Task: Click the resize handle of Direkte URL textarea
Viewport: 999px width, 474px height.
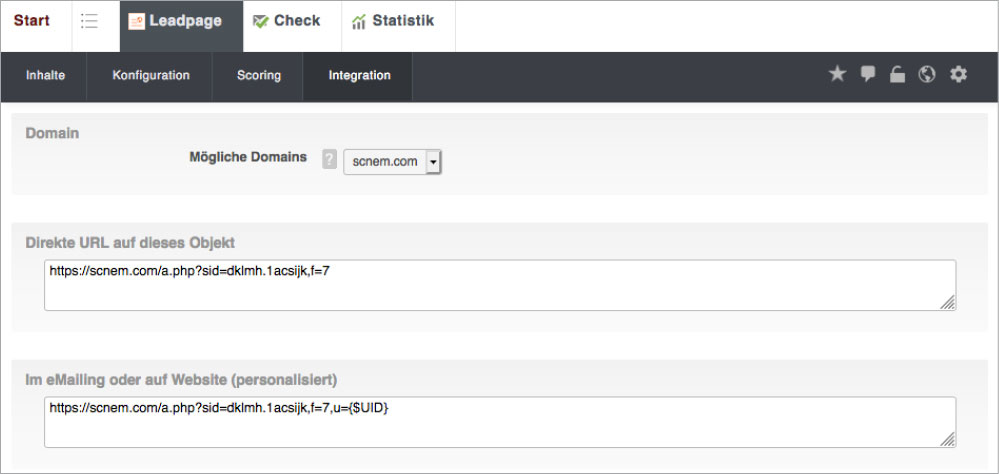Action: click(x=947, y=302)
